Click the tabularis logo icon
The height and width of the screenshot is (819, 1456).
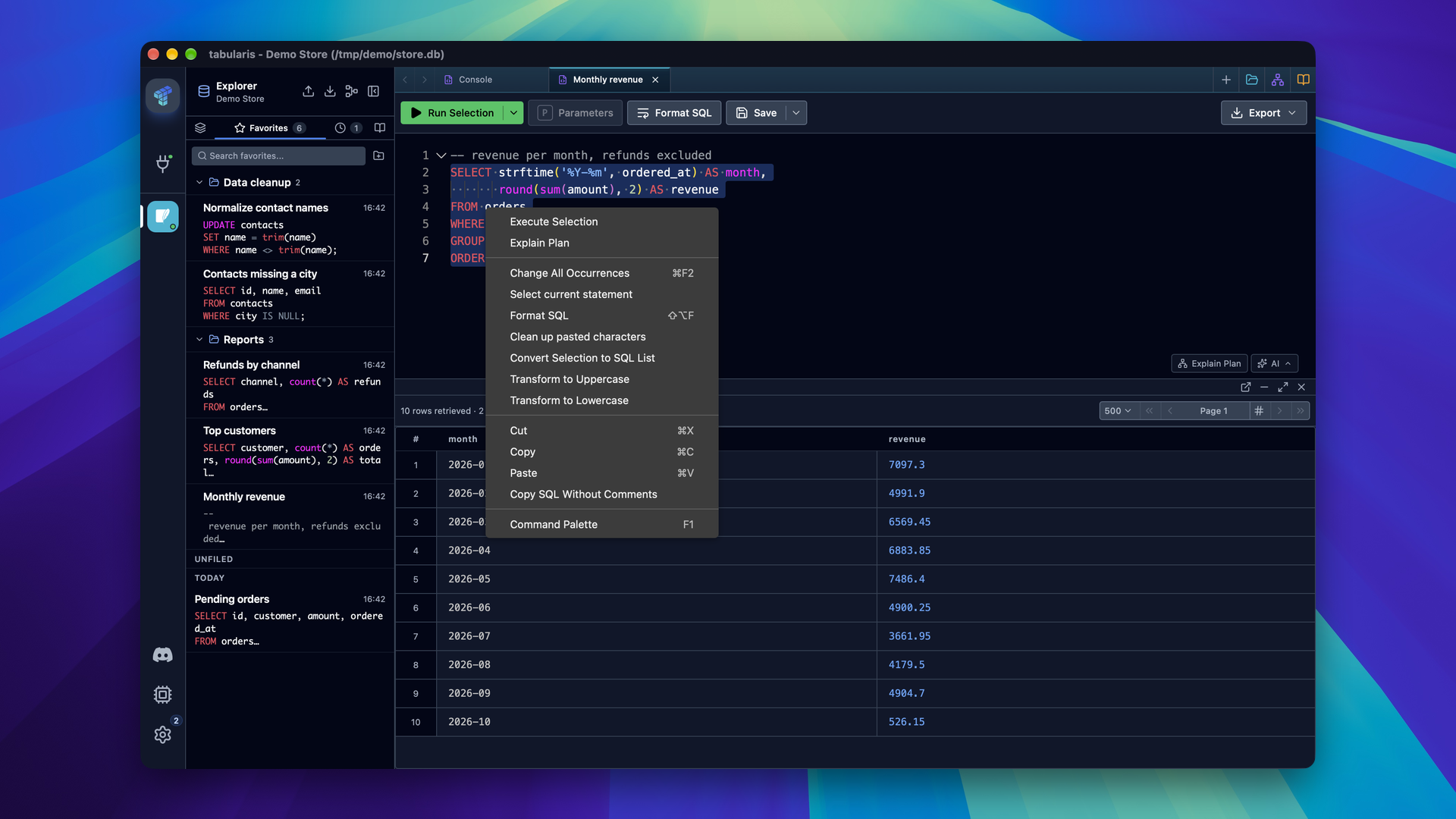coord(162,96)
